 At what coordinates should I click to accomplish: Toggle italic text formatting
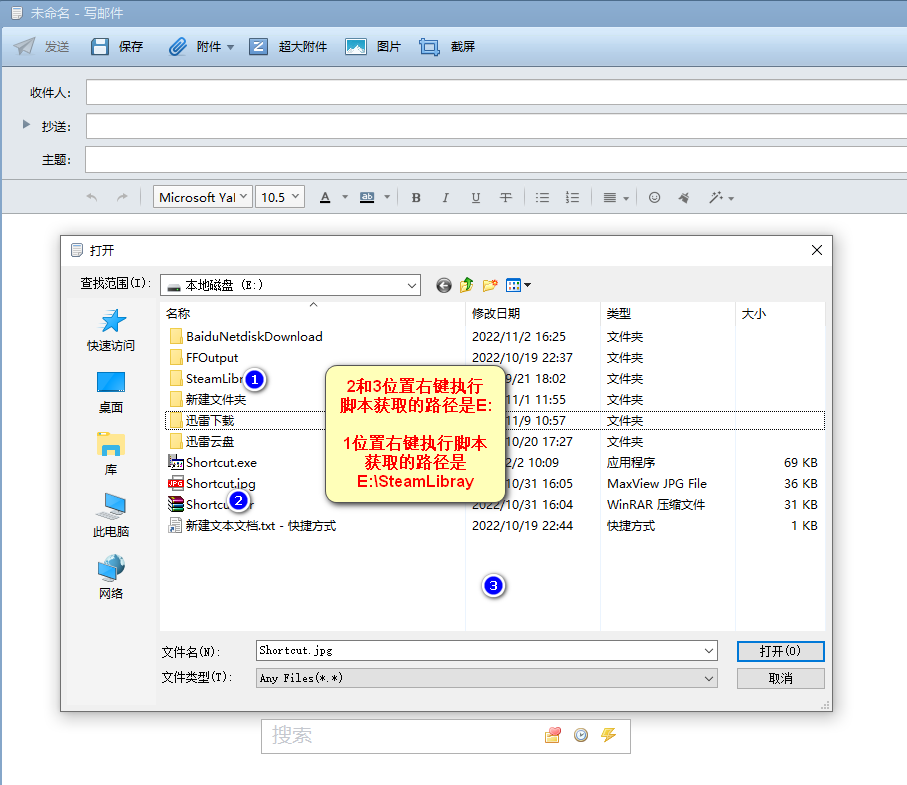click(446, 198)
